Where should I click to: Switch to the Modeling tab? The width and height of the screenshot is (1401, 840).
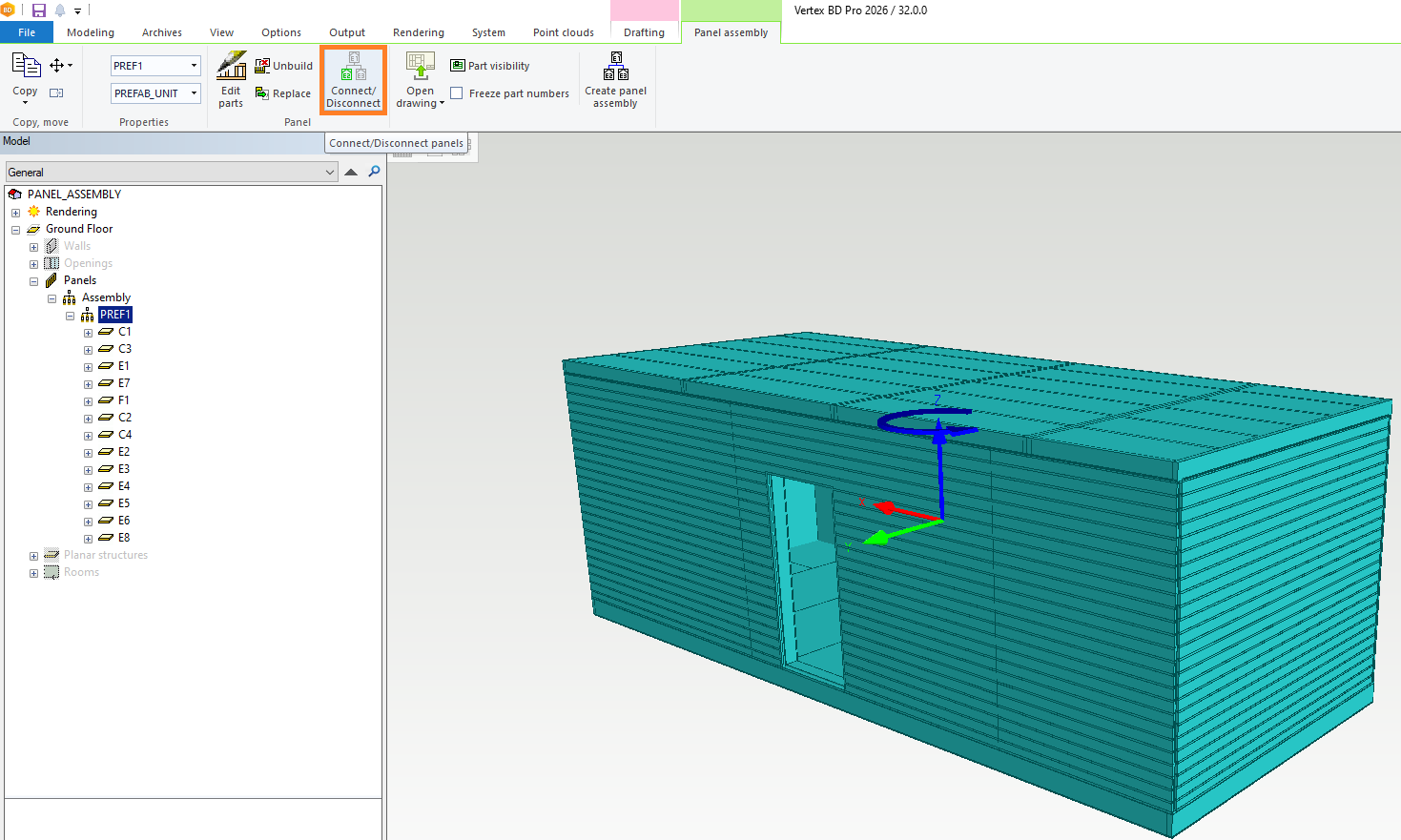point(91,32)
